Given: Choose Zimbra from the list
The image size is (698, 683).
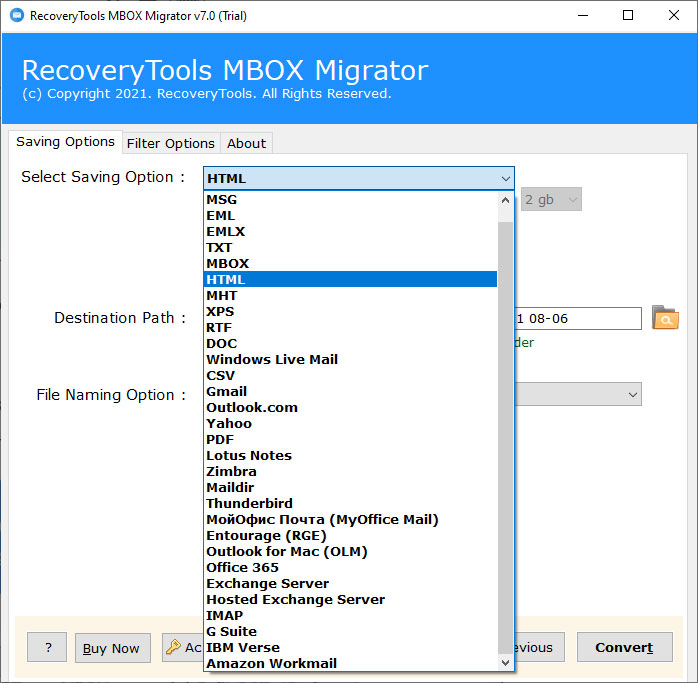Looking at the screenshot, I should pos(350,472).
